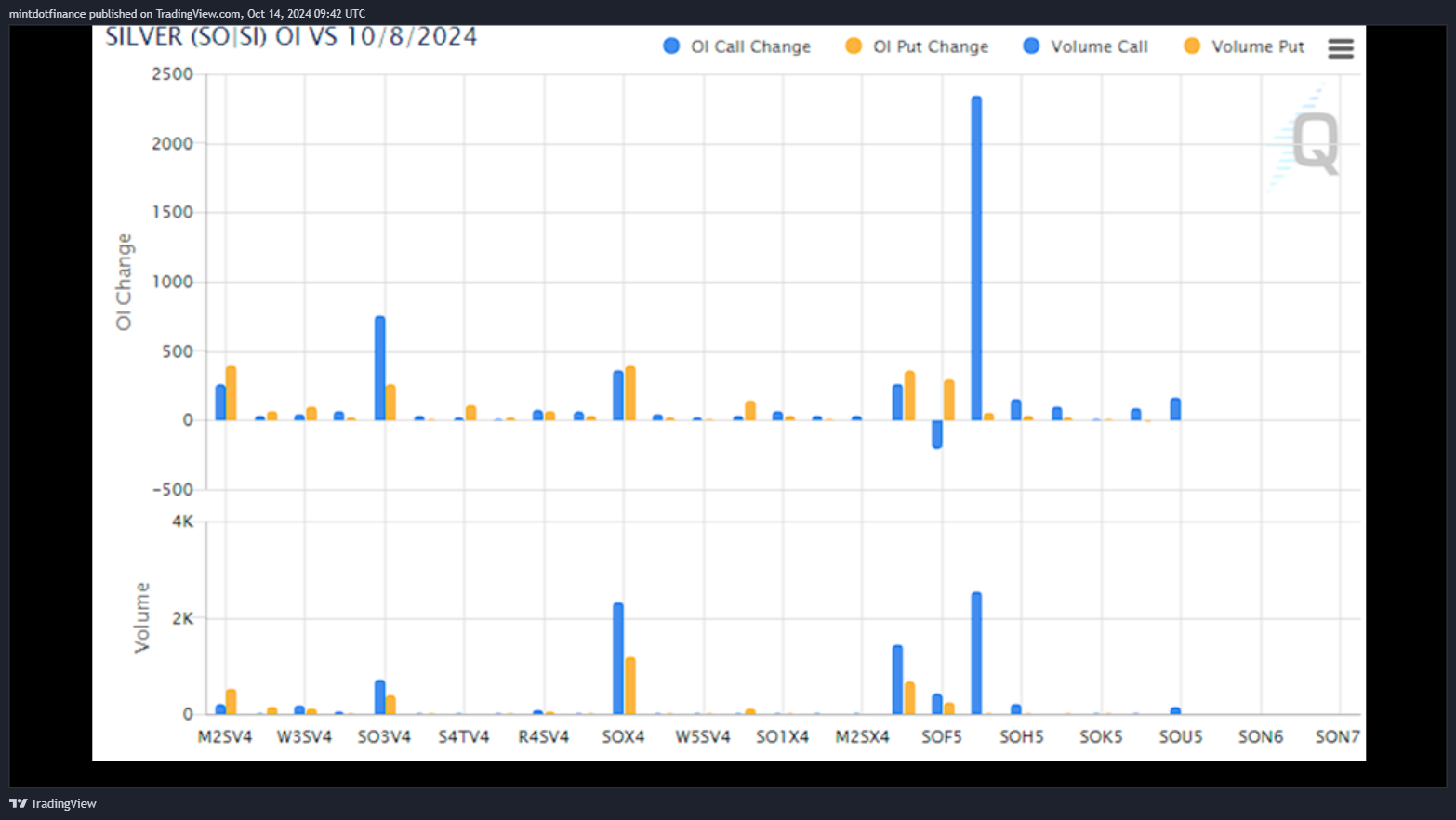
Task: Toggle the OI Call Change legend series
Action: point(736,46)
